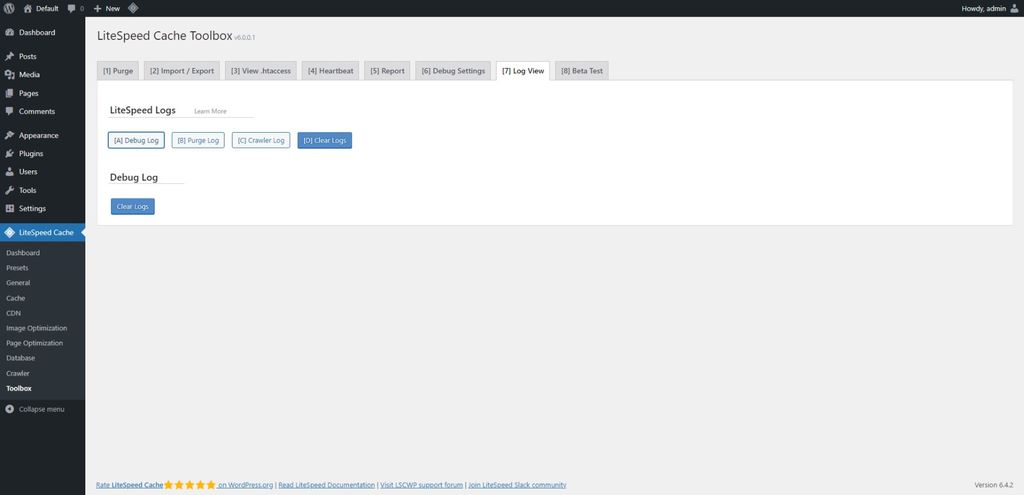Click the Pages icon in sidebar

(9, 93)
